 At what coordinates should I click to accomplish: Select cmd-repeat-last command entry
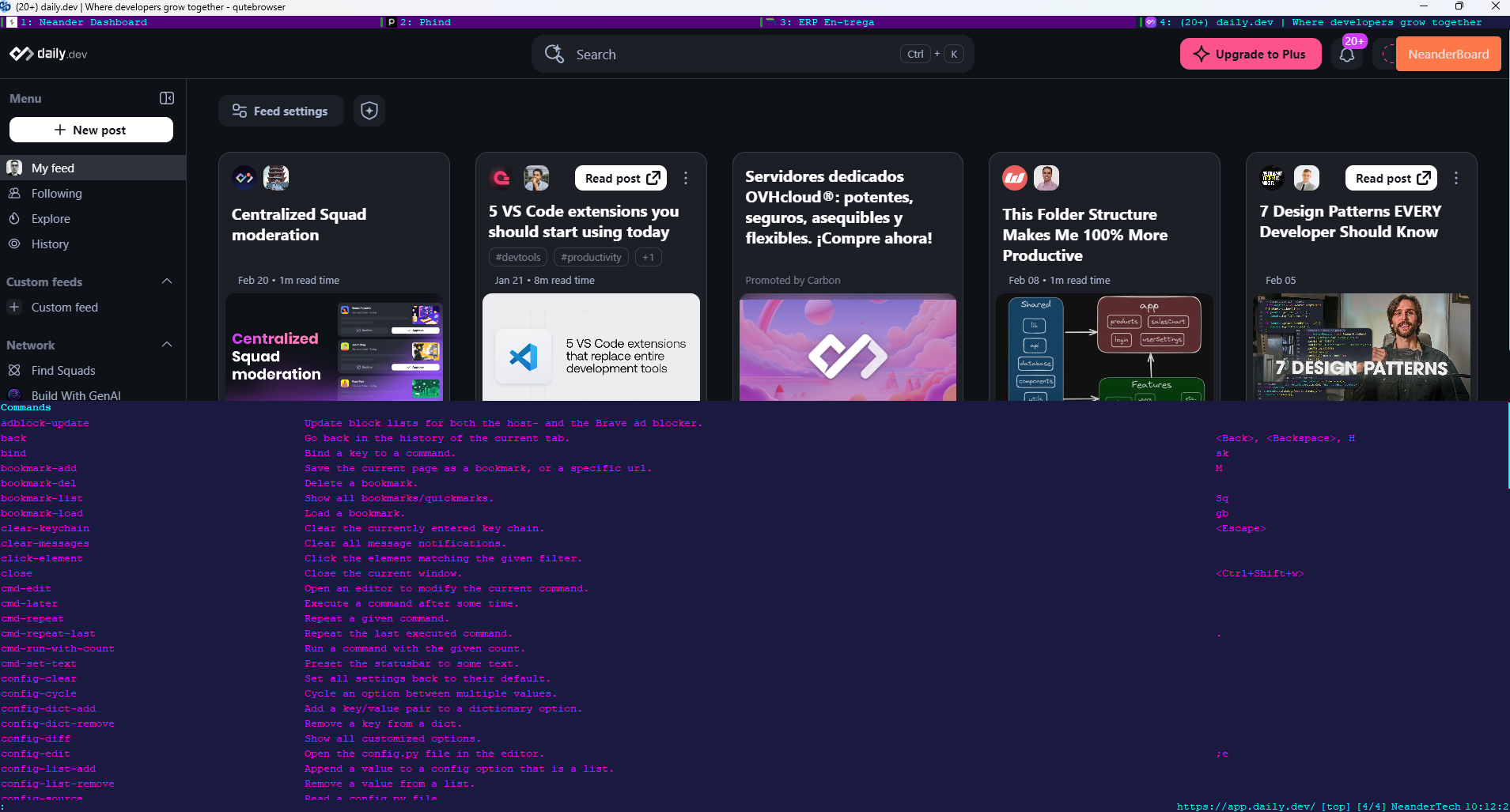point(48,633)
